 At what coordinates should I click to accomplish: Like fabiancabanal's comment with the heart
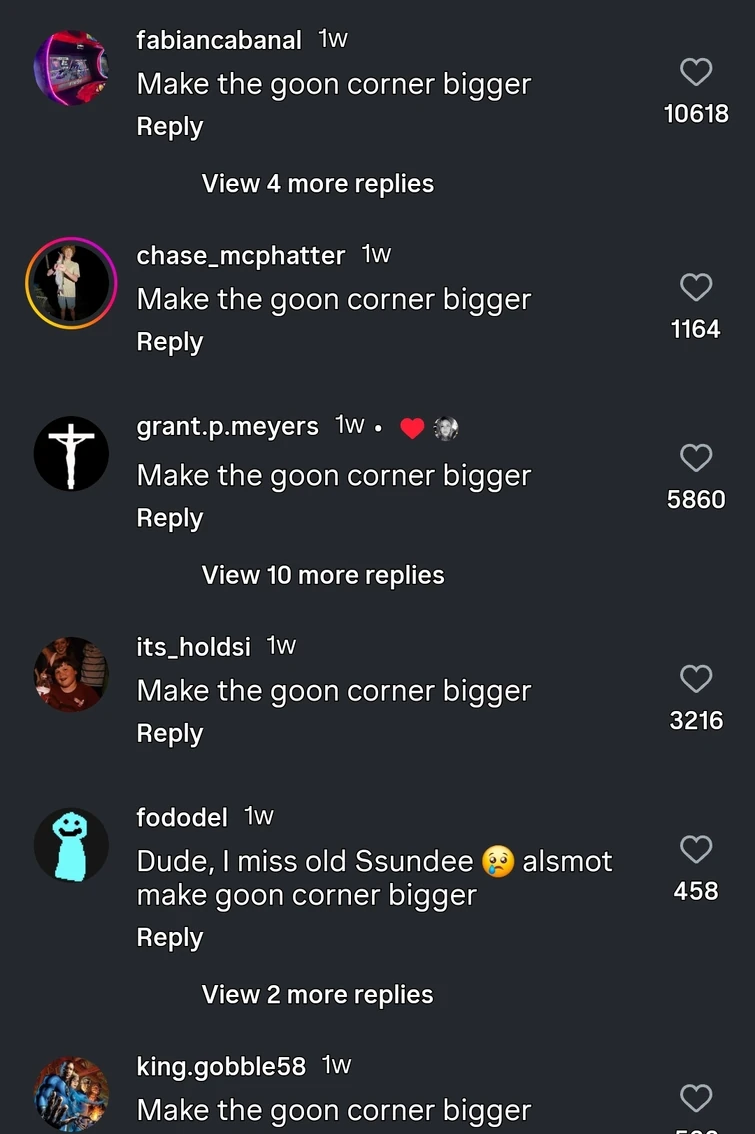pyautogui.click(x=696, y=72)
